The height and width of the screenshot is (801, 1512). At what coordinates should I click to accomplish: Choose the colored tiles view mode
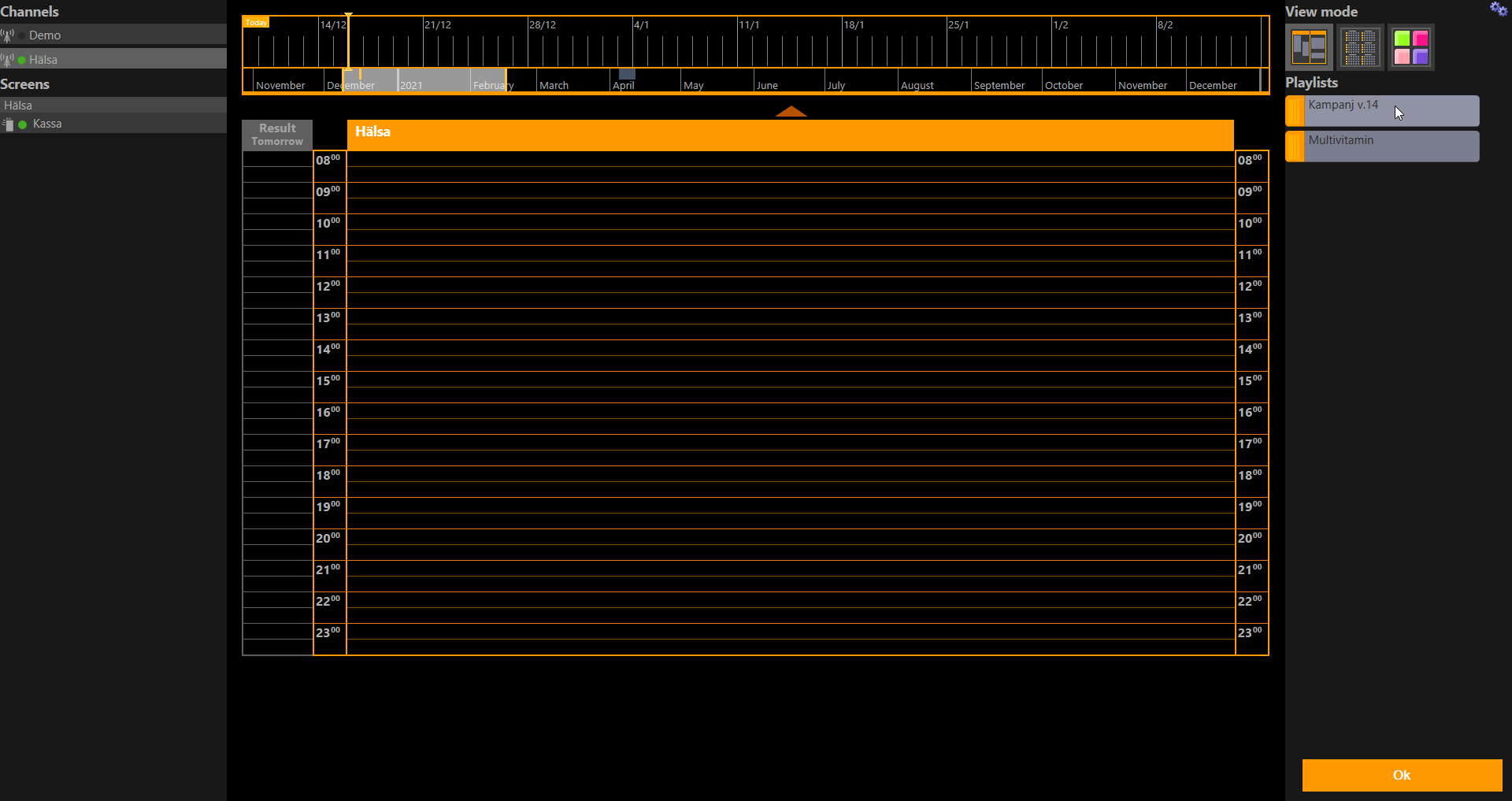click(1410, 47)
